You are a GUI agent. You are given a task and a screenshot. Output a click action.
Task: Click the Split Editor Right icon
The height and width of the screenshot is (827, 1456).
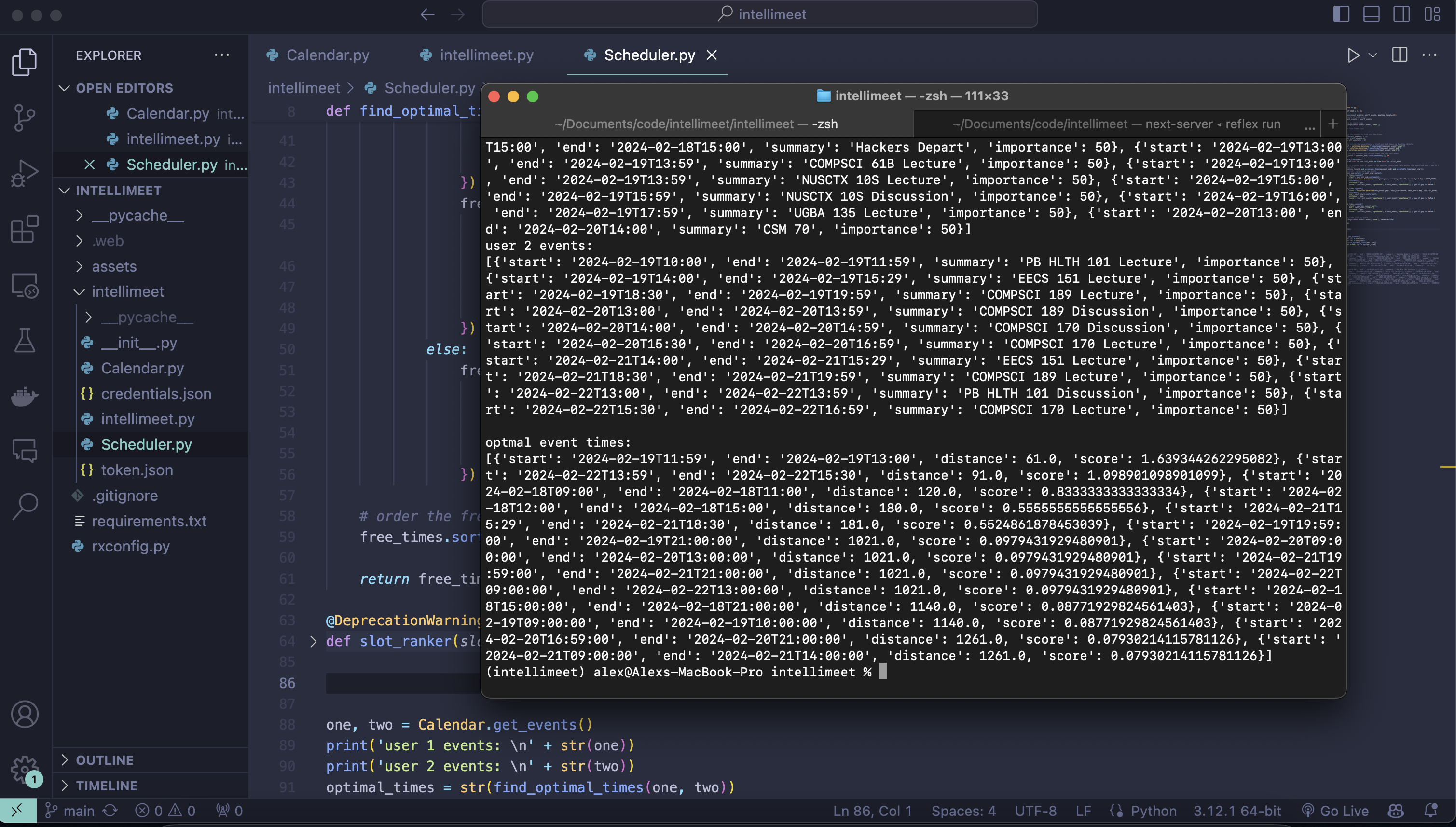tap(1399, 55)
